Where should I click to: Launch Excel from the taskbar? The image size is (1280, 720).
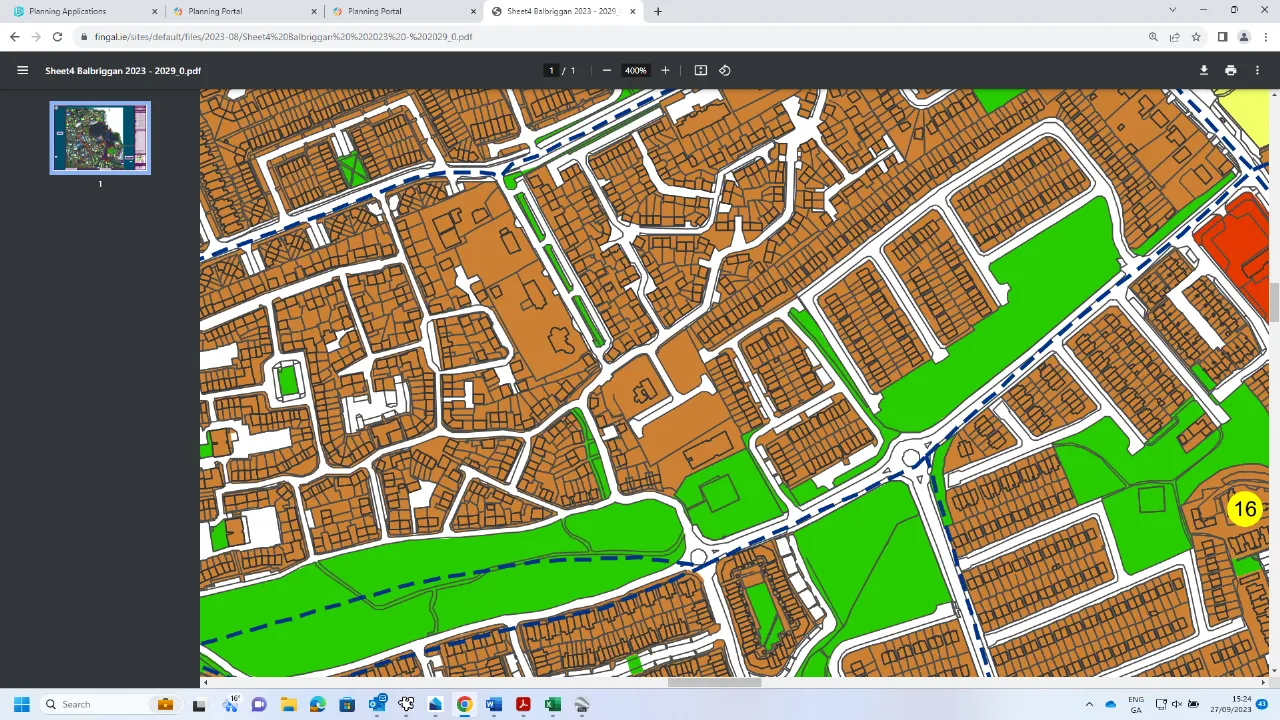552,705
